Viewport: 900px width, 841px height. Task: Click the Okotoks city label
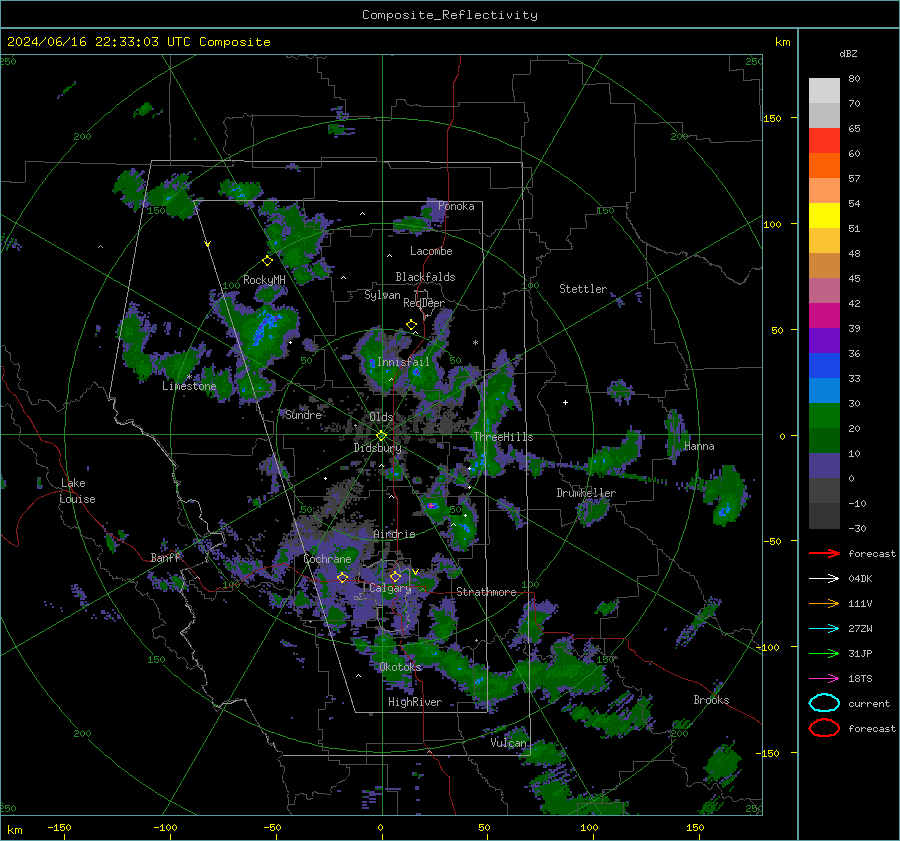[x=400, y=666]
